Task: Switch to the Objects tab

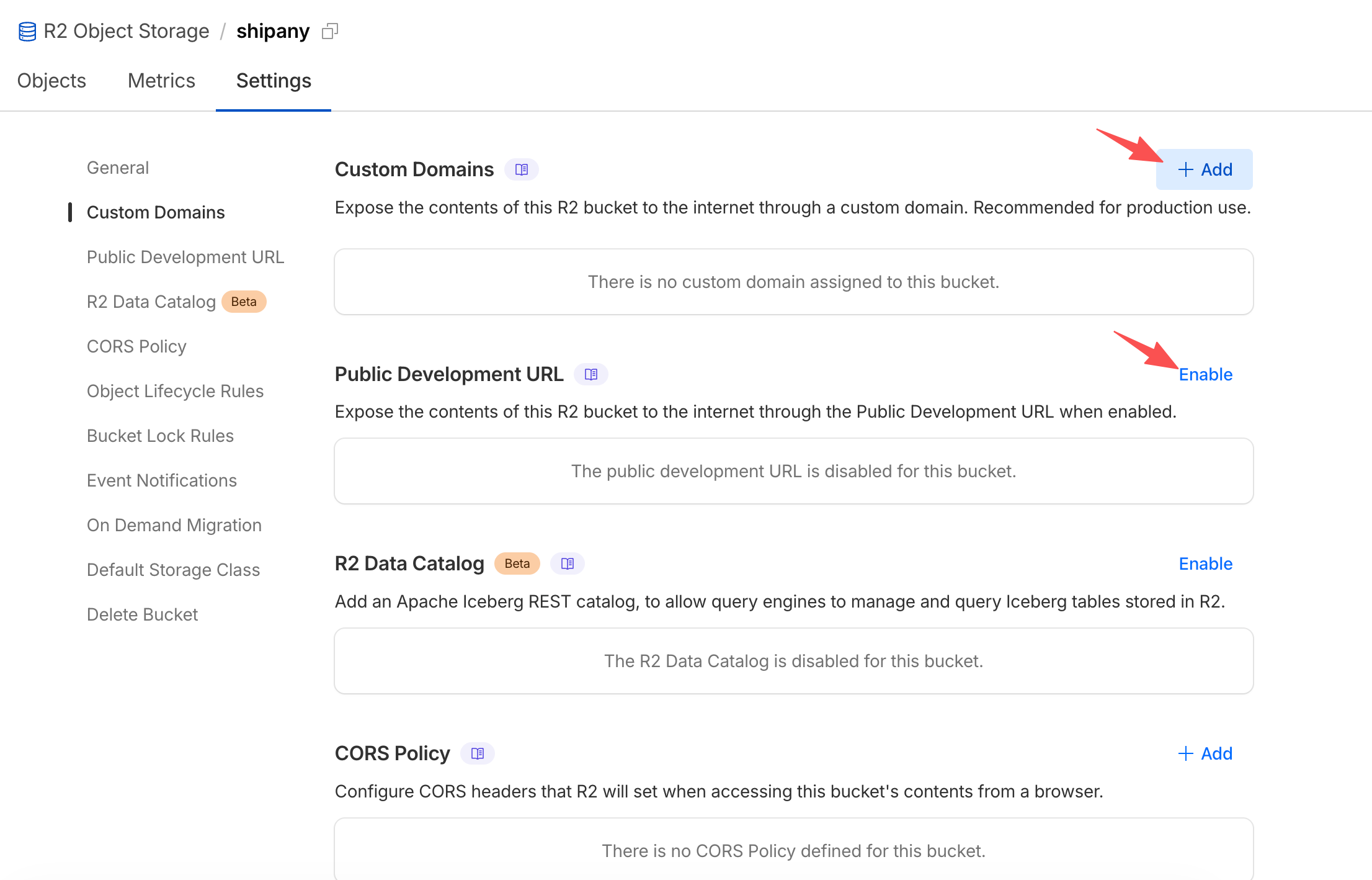Action: [51, 81]
